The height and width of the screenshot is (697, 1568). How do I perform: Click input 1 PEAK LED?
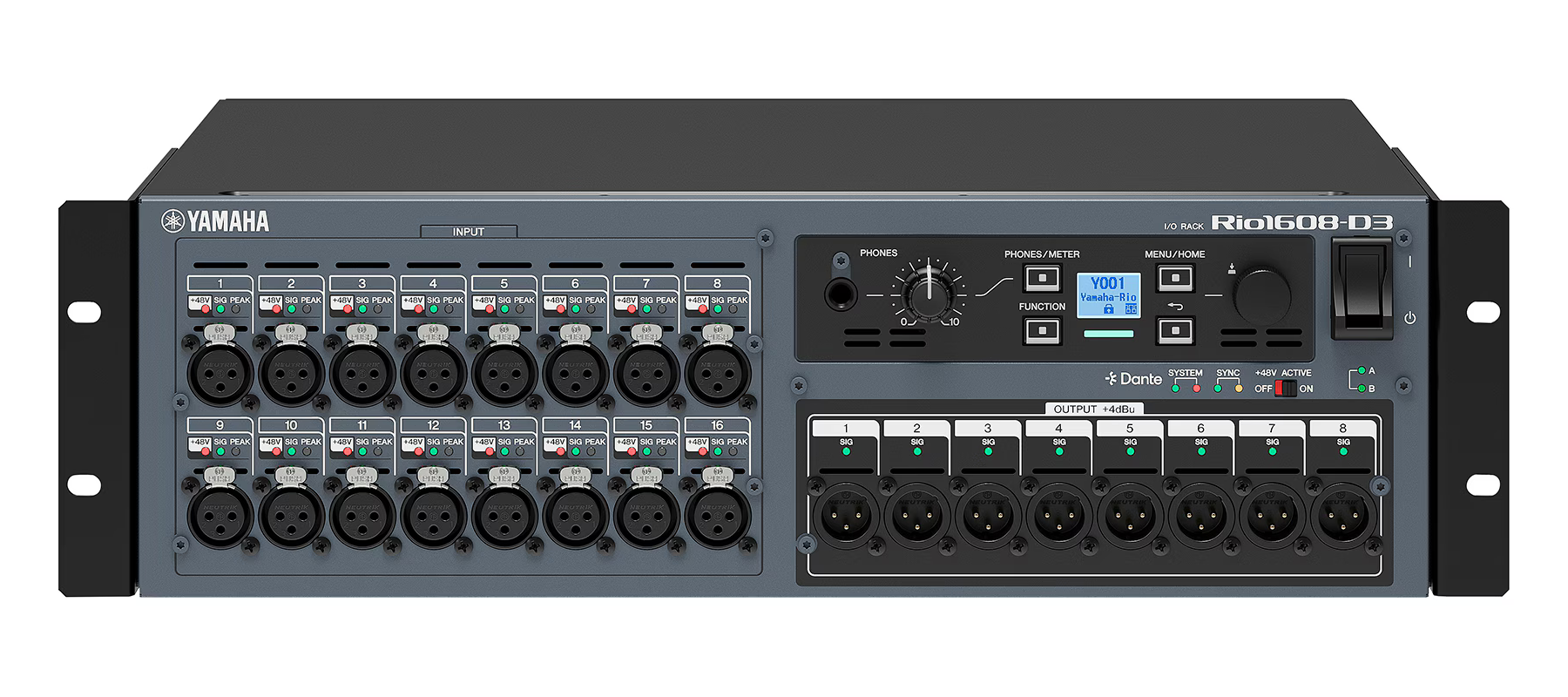click(236, 309)
